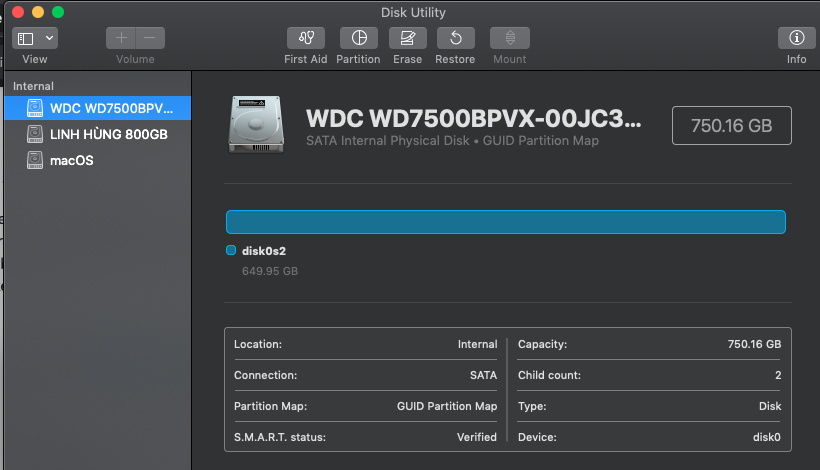The height and width of the screenshot is (470, 820).
Task: Click the 750.16 GB capacity box
Action: click(x=732, y=125)
